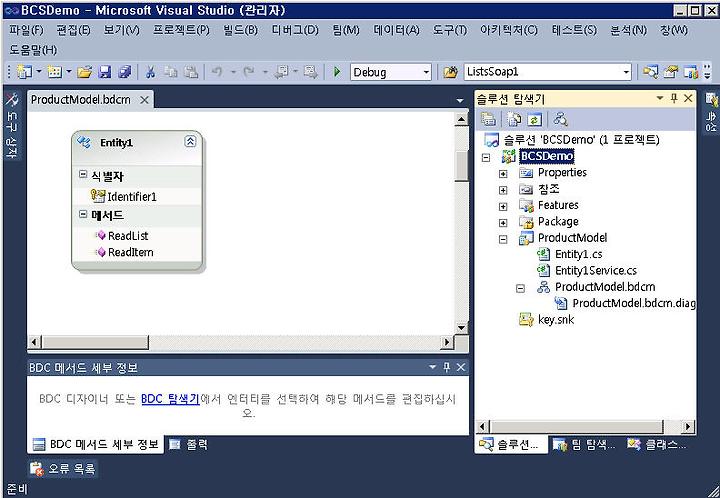
Task: Click the Cut scissors icon
Action: 150,72
